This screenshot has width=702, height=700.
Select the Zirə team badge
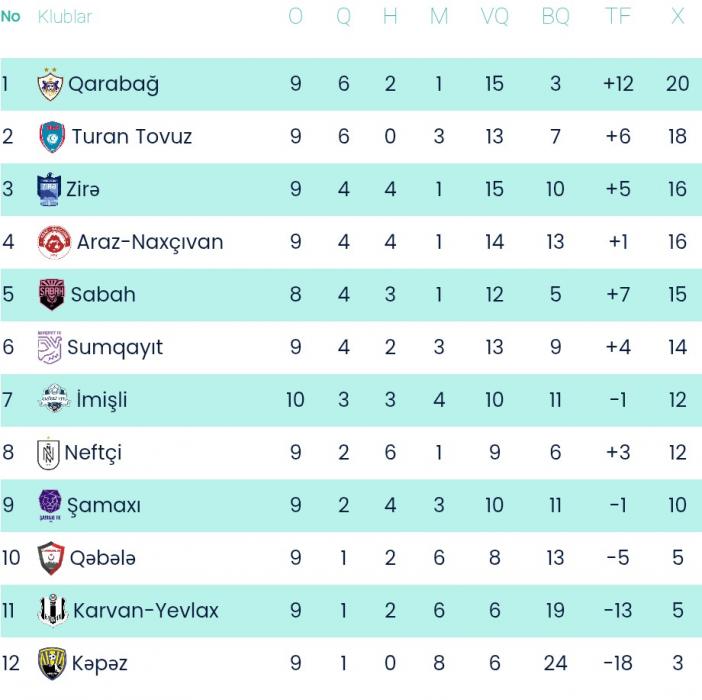(49, 189)
